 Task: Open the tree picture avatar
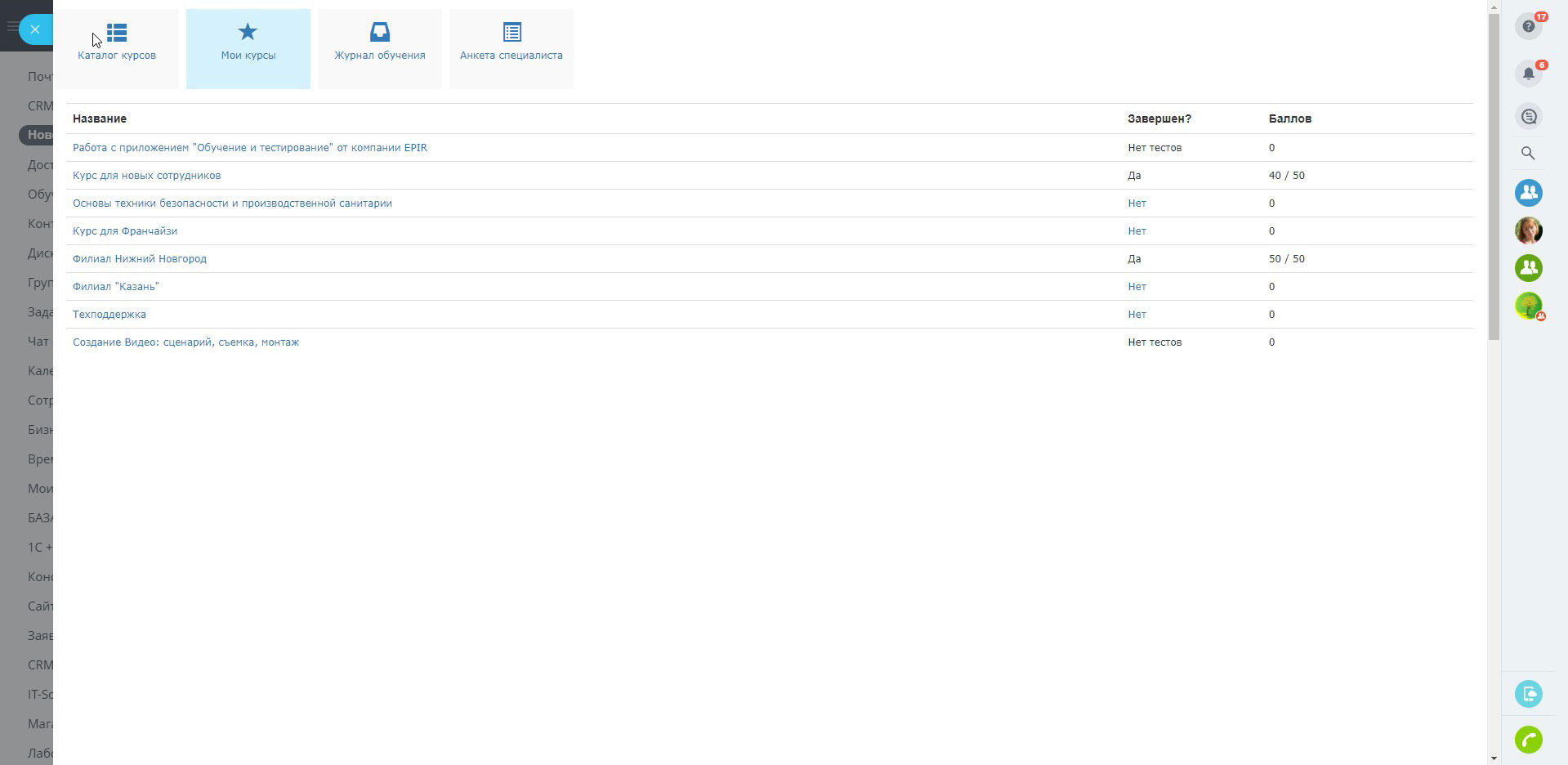coord(1529,306)
